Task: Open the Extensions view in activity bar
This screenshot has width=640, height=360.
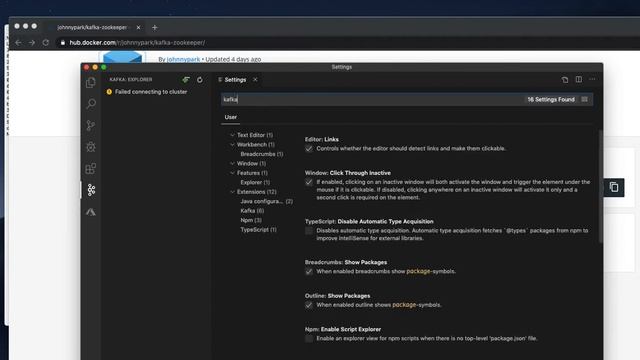Action: (91, 168)
